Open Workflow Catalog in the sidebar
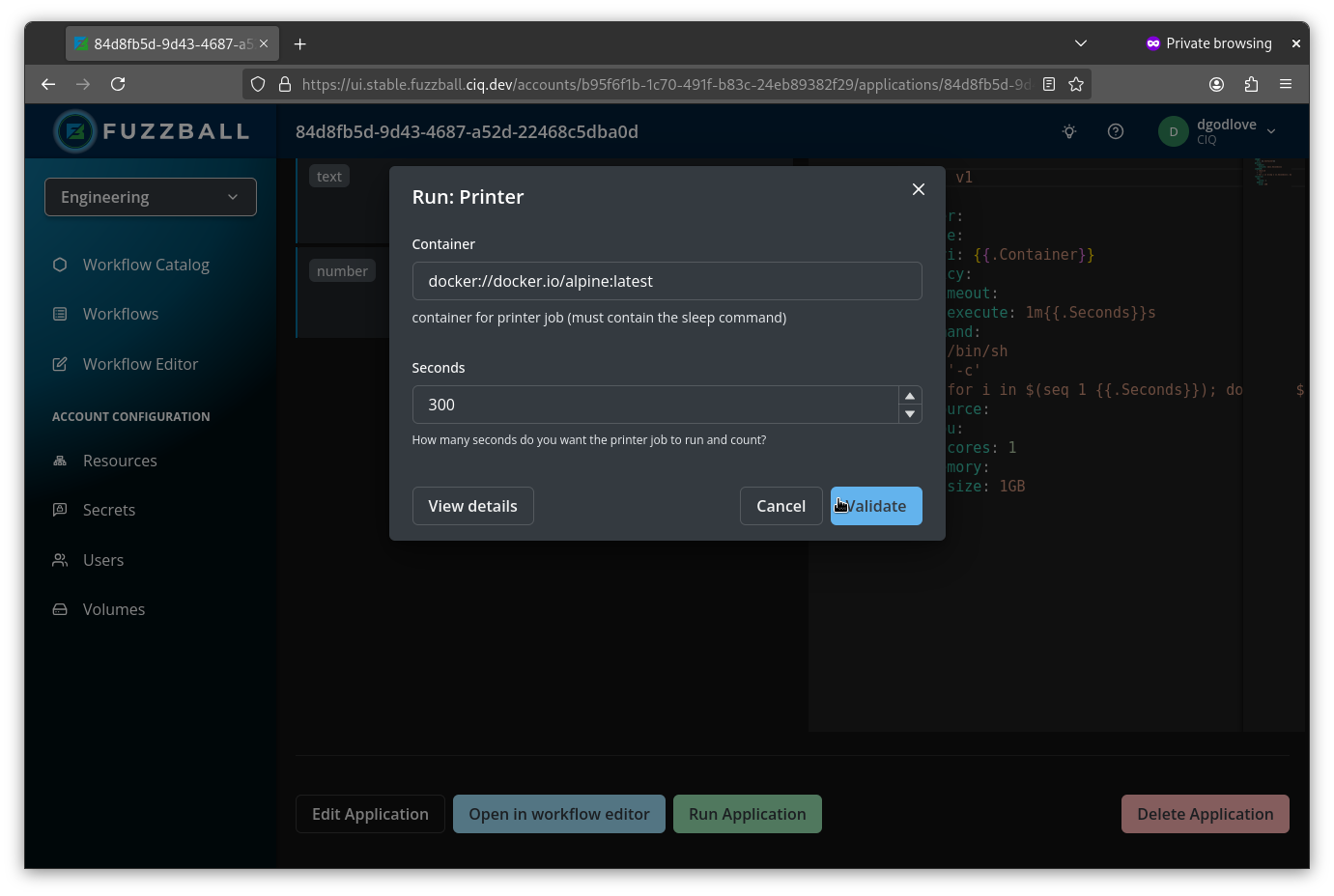The image size is (1334, 896). pyautogui.click(x=146, y=265)
